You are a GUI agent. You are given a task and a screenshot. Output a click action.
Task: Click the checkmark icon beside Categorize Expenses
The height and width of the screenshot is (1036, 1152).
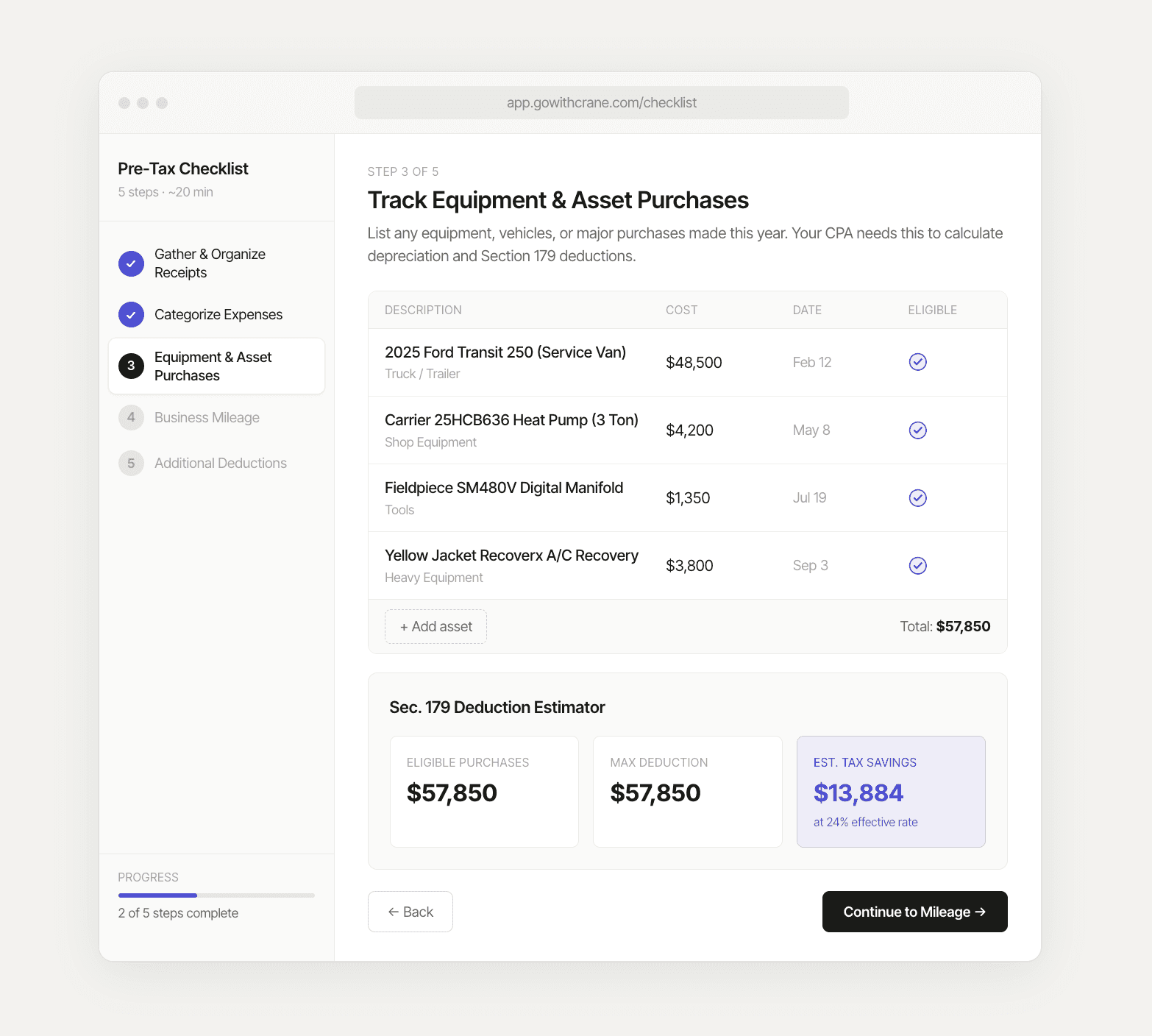[x=131, y=314]
